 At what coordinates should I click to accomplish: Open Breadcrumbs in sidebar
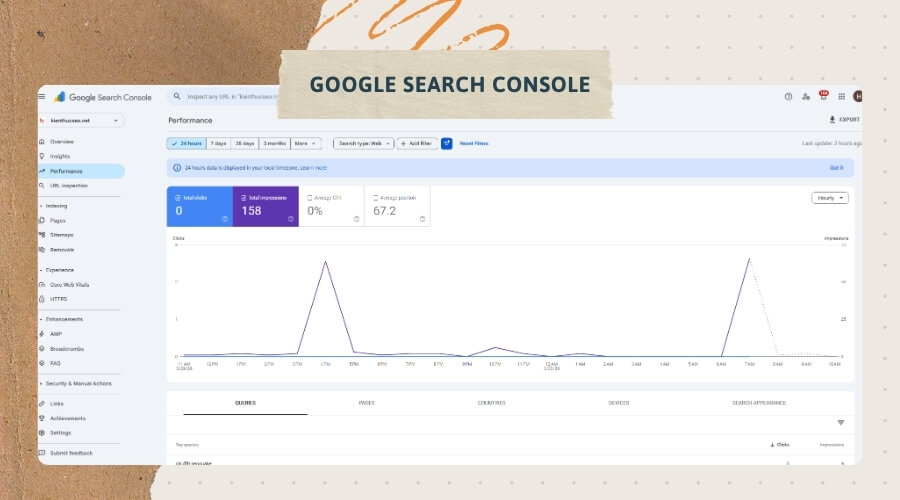[67, 348]
